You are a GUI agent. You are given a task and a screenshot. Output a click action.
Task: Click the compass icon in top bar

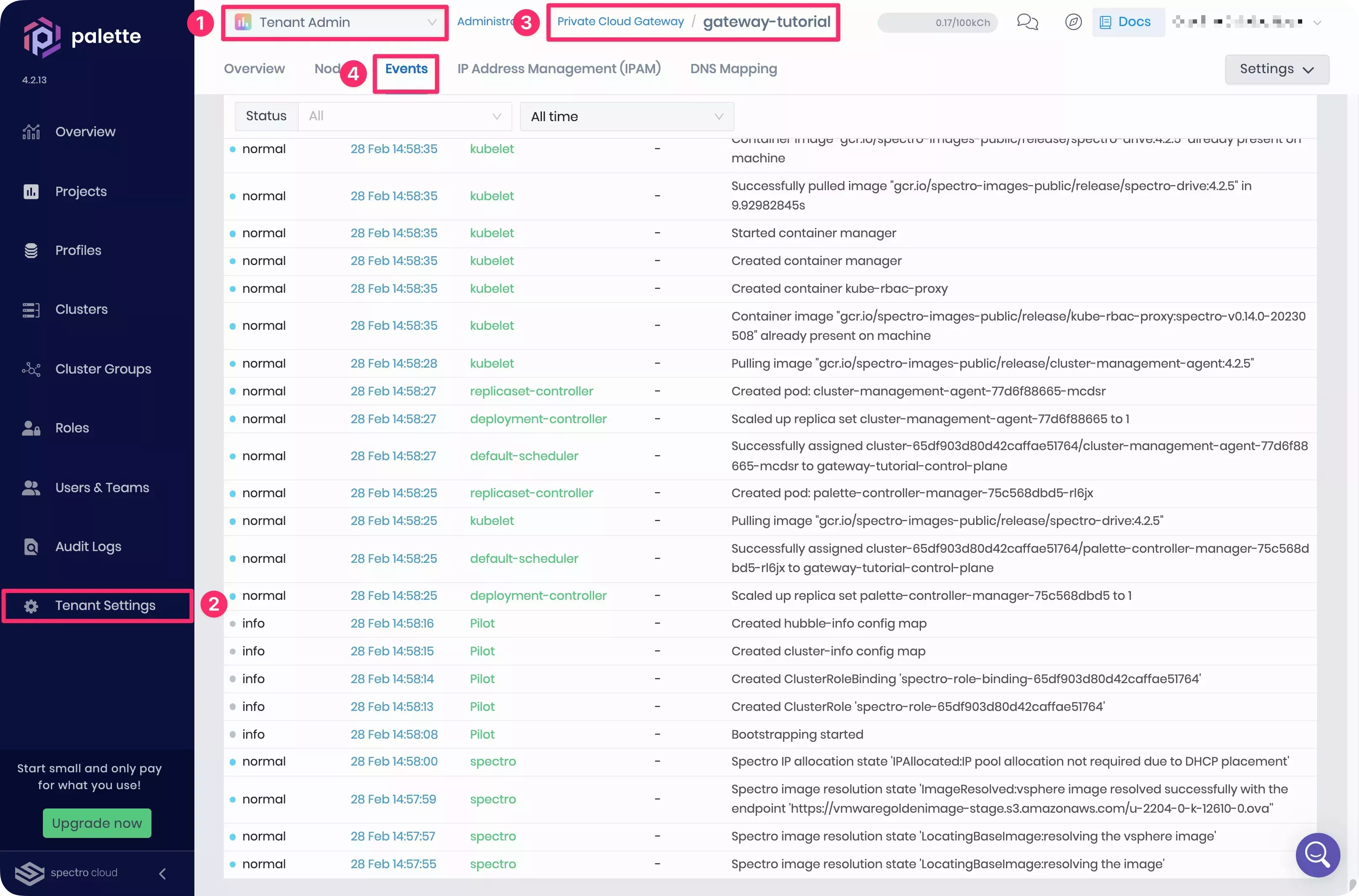coord(1073,22)
